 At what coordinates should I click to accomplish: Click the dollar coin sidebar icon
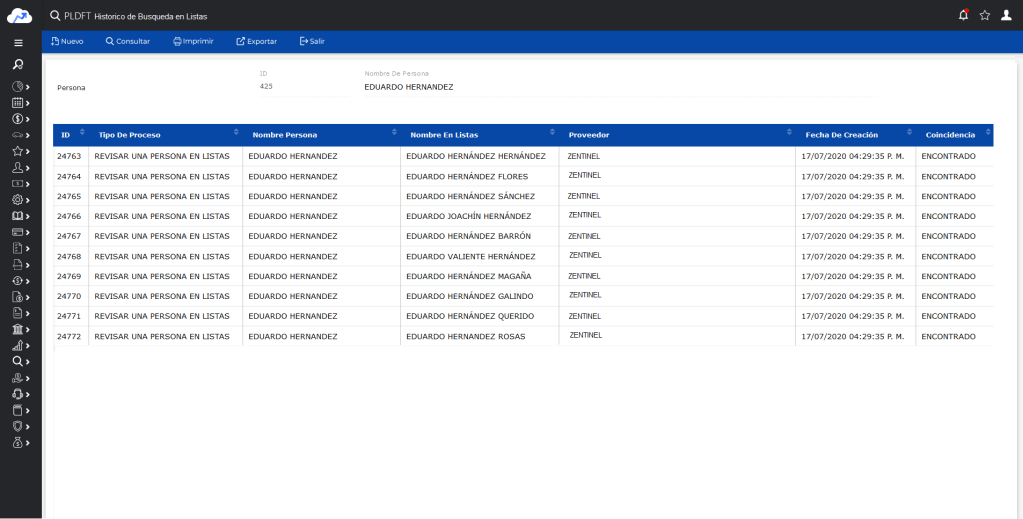(18, 118)
